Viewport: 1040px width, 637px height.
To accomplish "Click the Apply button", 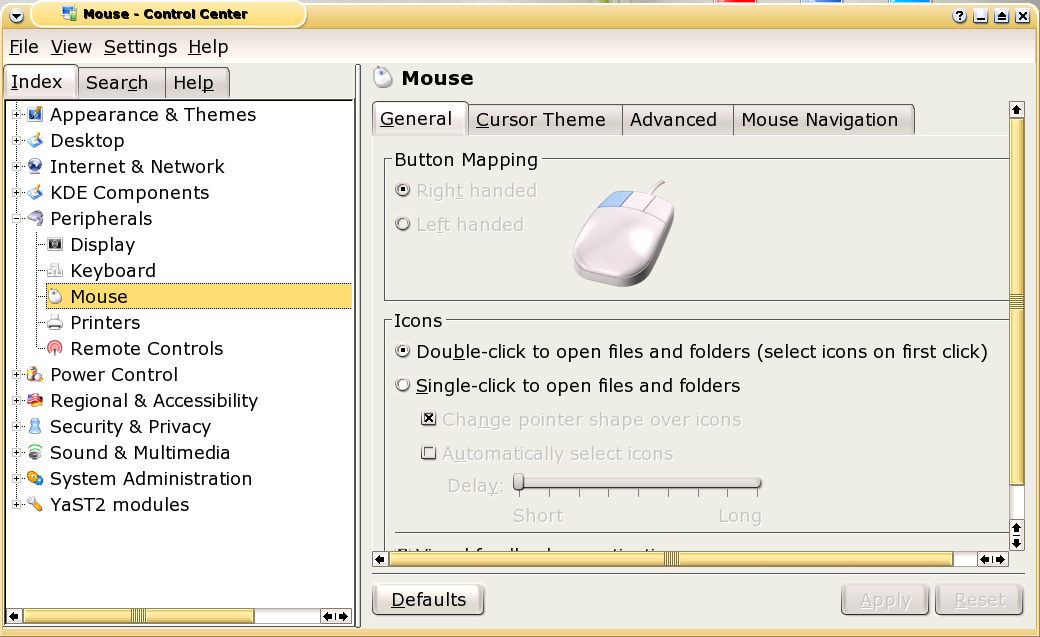I will [885, 600].
